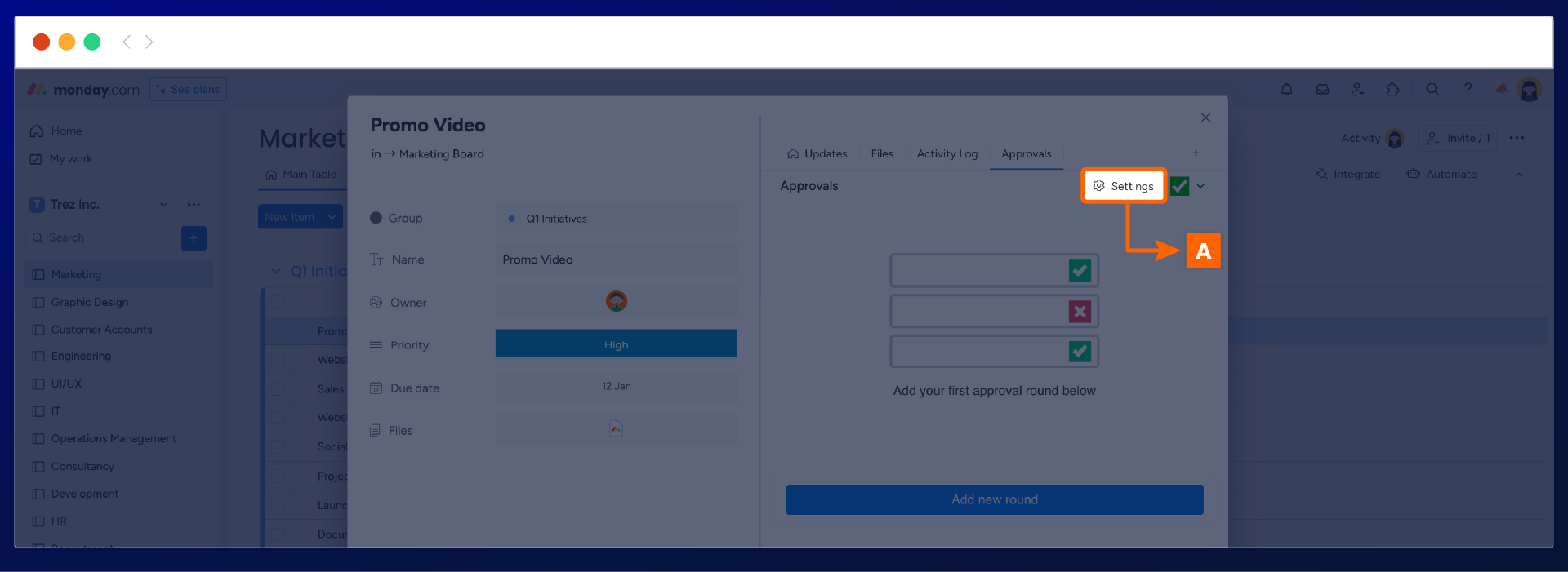Open the inbox tray icon

click(1322, 90)
